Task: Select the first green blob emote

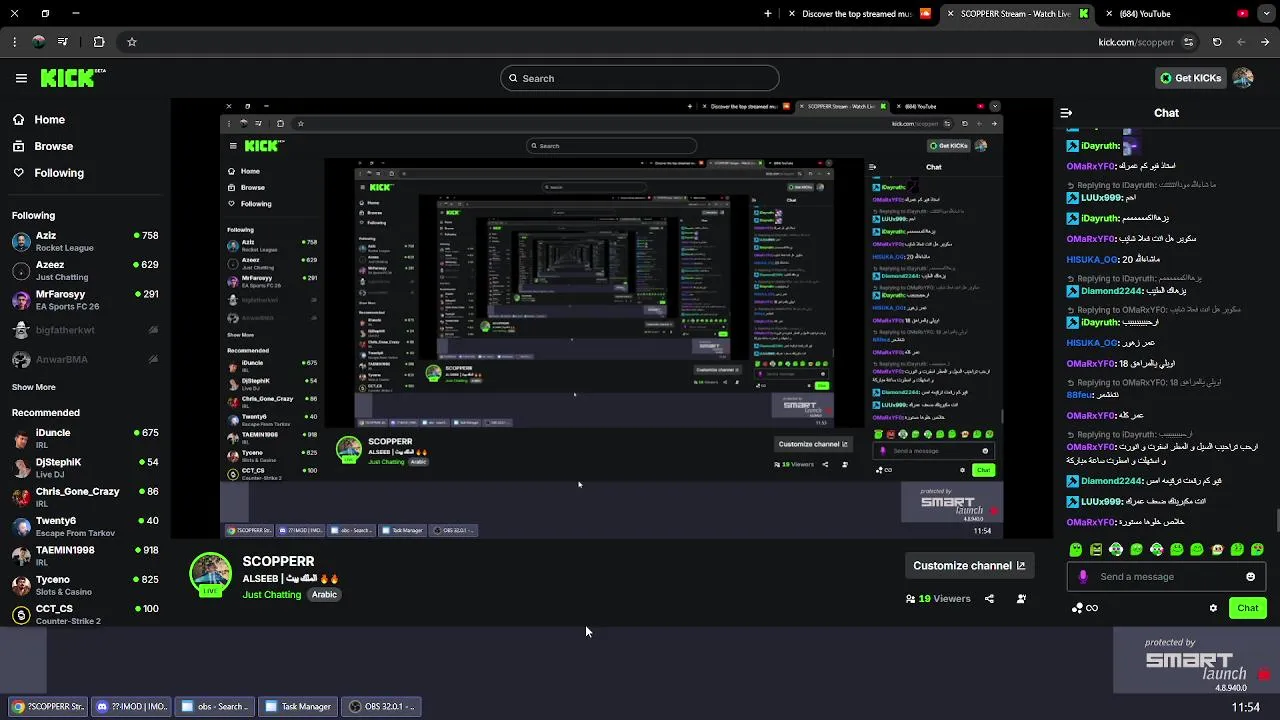Action: pos(1075,549)
